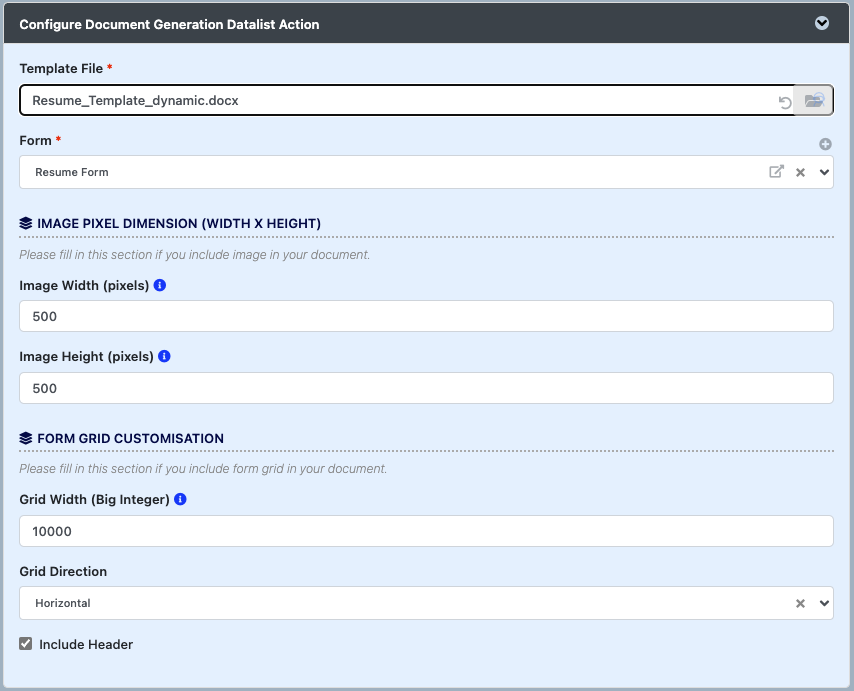Image resolution: width=854 pixels, height=691 pixels.
Task: Expand the Form dropdown arrow
Action: click(824, 172)
